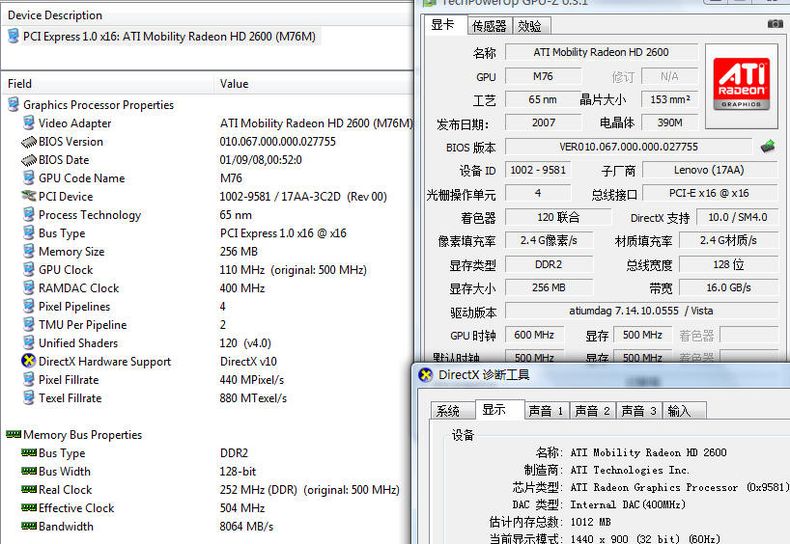Click the GPU-Z screenshot camera icon

pos(775,24)
